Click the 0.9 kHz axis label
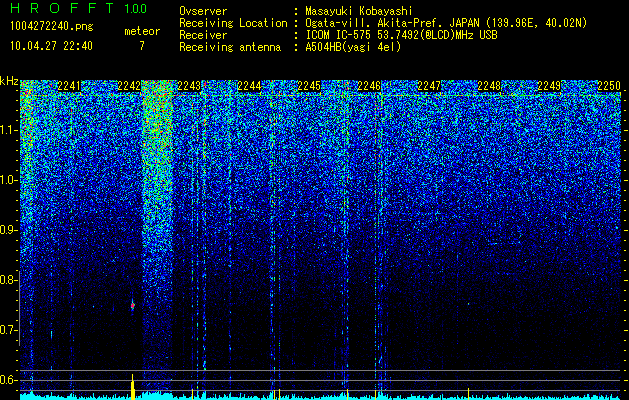629x400 pixels. [x=9, y=230]
